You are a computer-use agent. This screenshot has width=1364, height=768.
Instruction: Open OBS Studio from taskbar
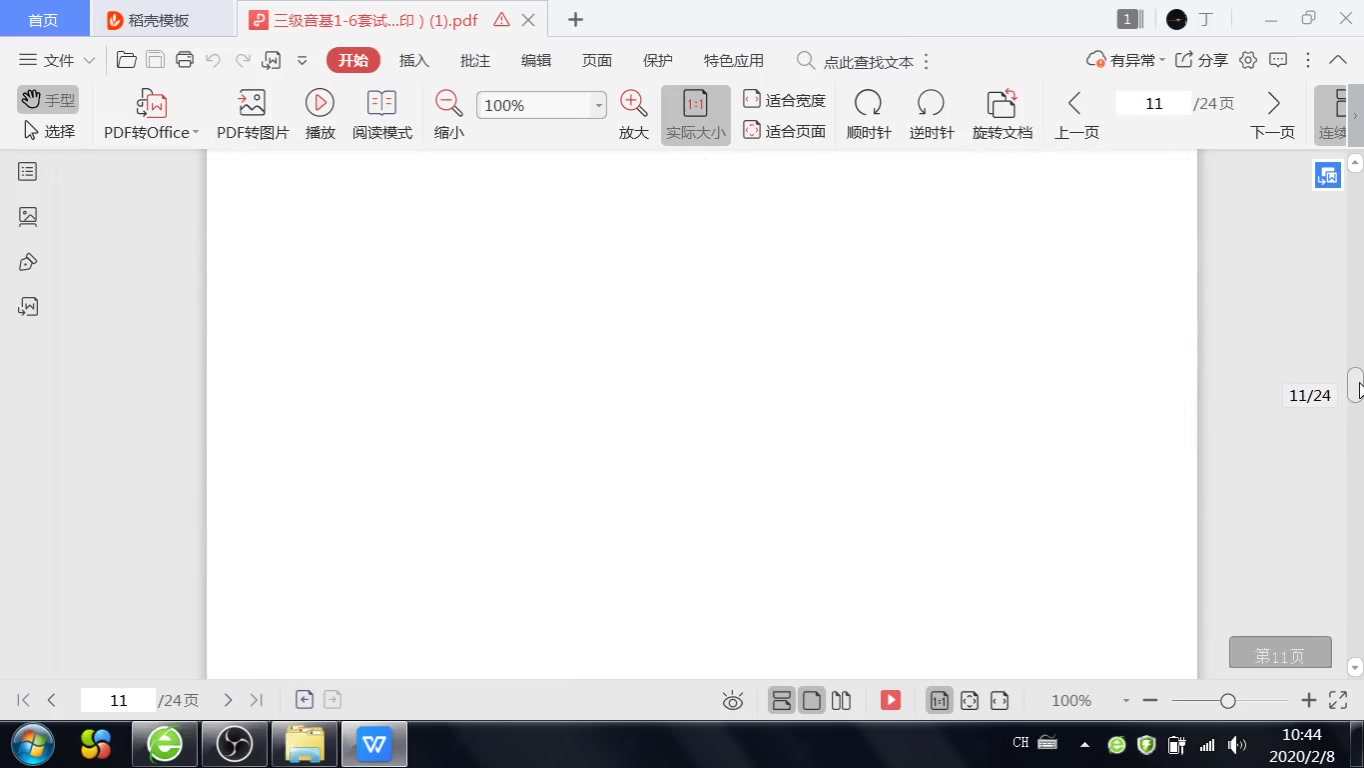click(x=235, y=744)
